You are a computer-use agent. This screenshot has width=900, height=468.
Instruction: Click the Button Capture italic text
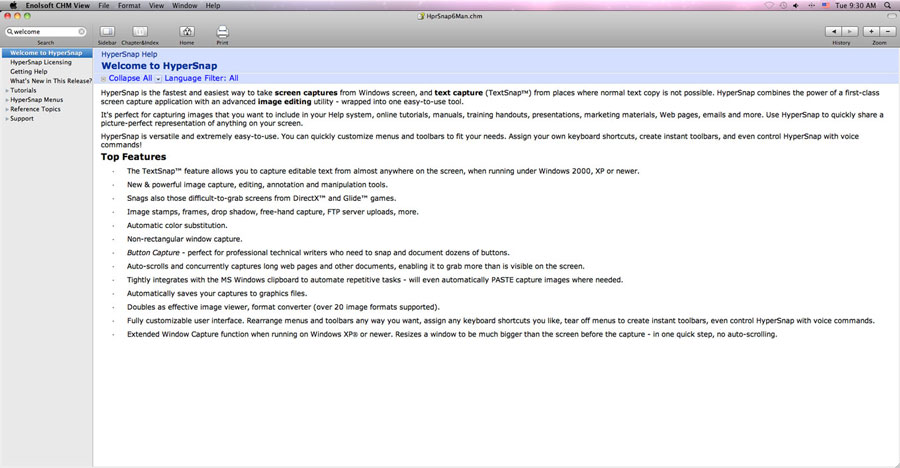click(x=153, y=253)
